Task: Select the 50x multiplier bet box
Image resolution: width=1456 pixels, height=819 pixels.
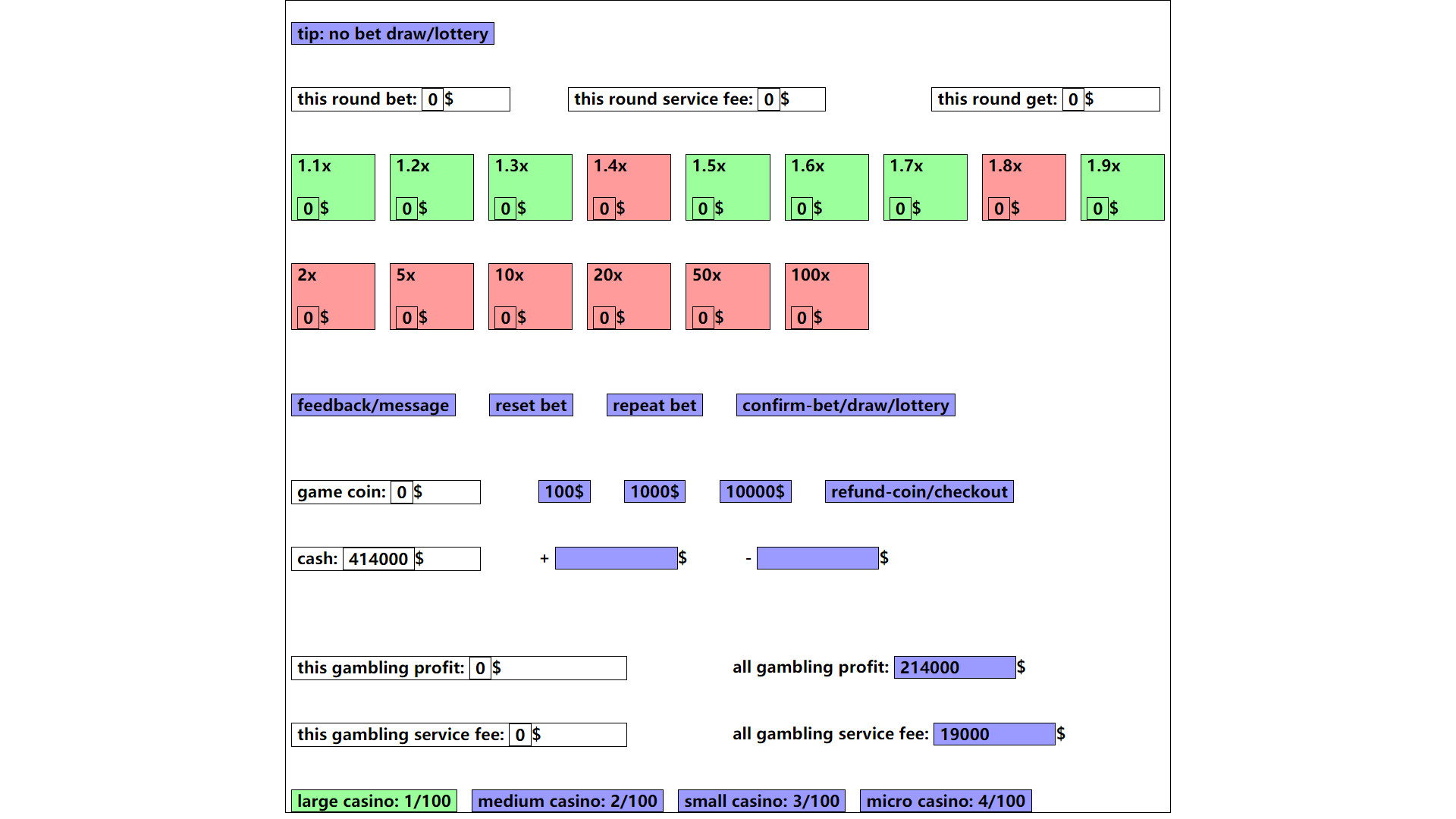Action: (728, 295)
